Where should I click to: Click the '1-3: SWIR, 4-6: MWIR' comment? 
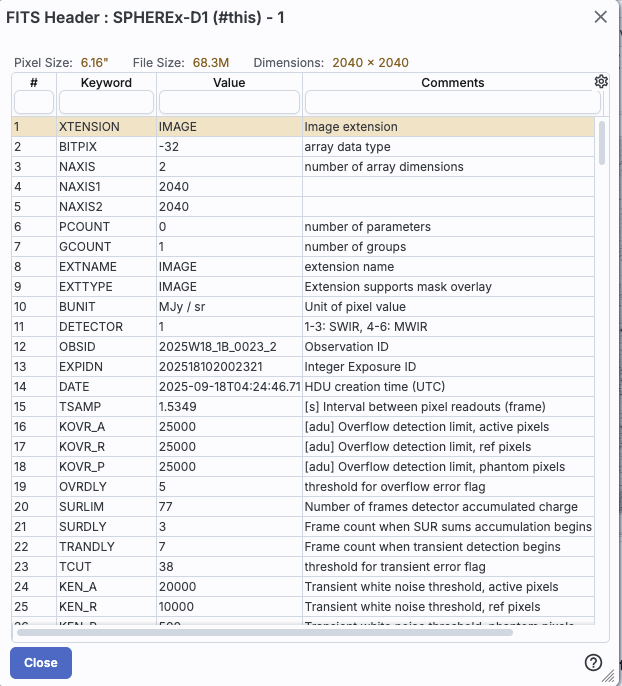coord(448,327)
